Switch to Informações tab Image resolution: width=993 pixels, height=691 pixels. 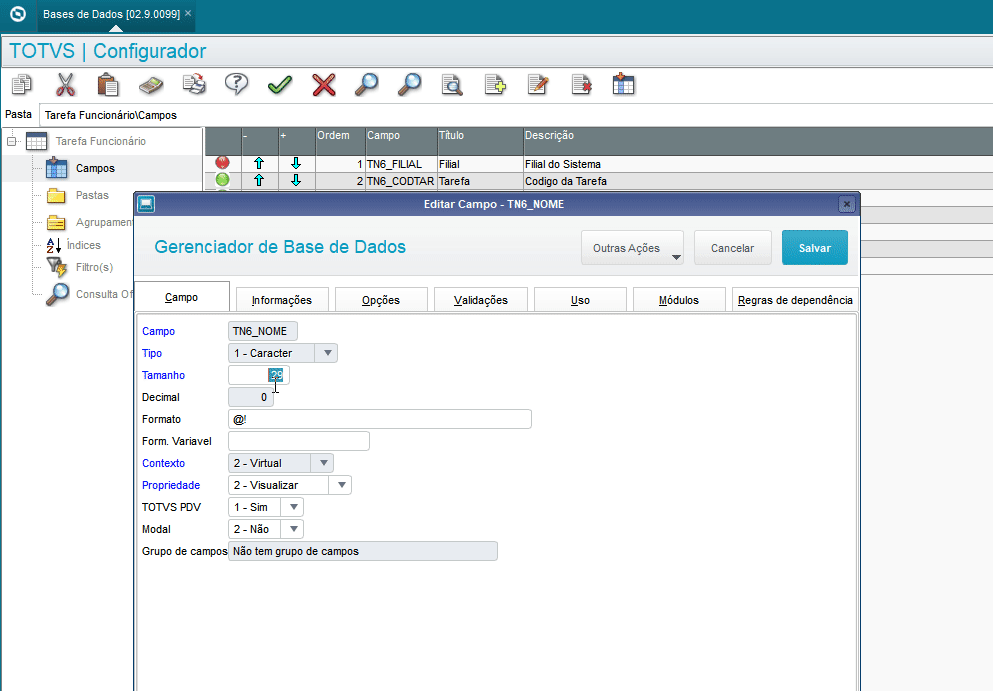coord(282,300)
